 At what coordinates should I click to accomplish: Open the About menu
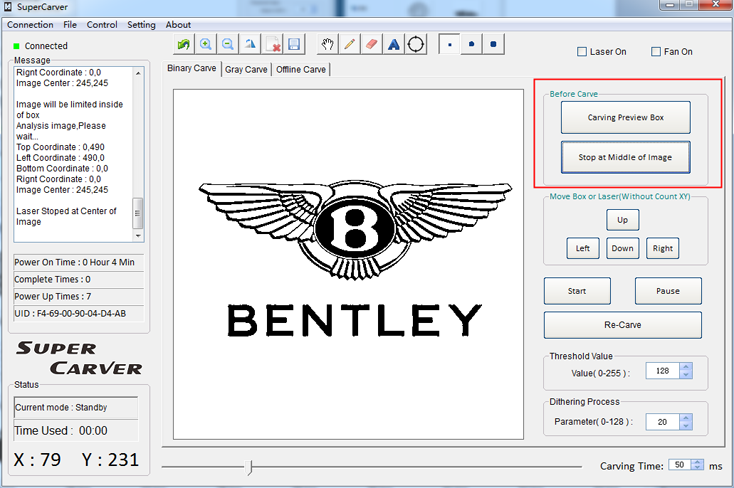coord(178,25)
